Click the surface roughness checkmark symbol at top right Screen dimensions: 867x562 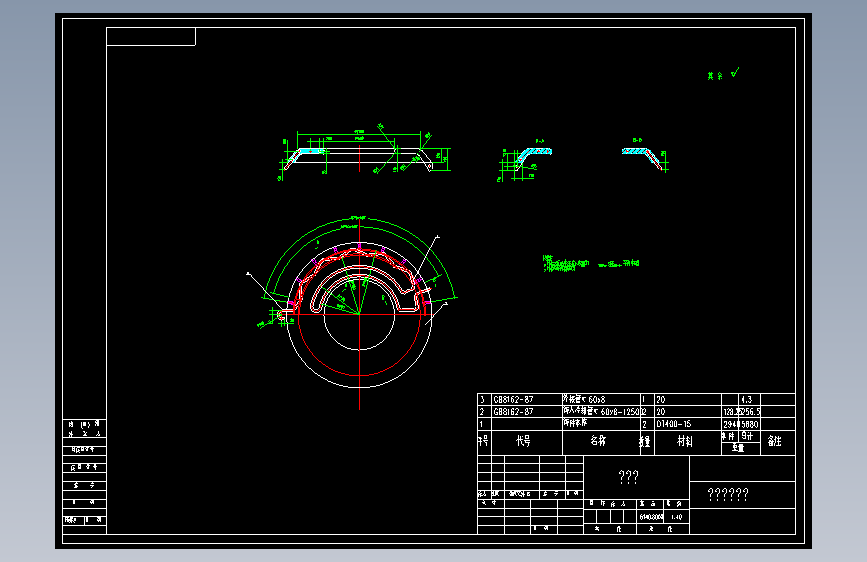point(735,72)
